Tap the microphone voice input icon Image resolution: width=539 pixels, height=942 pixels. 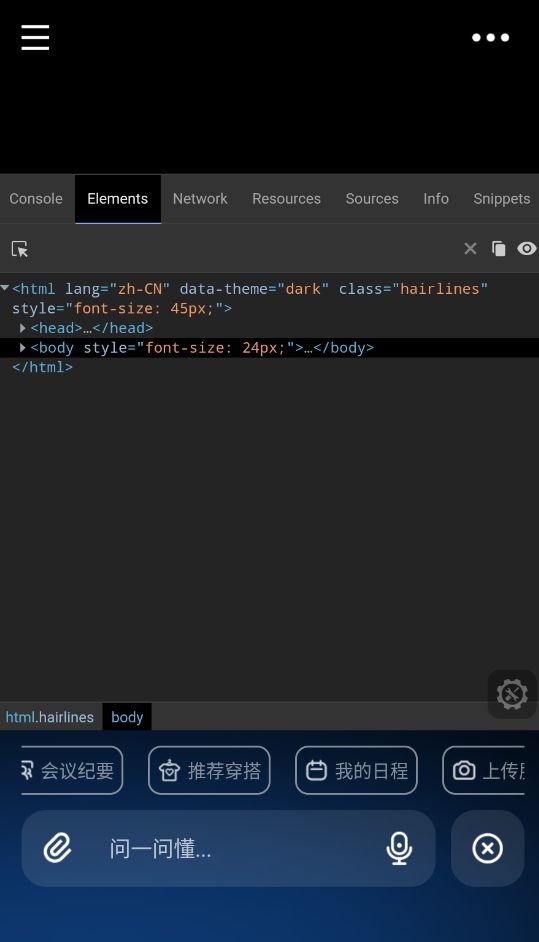coord(399,848)
